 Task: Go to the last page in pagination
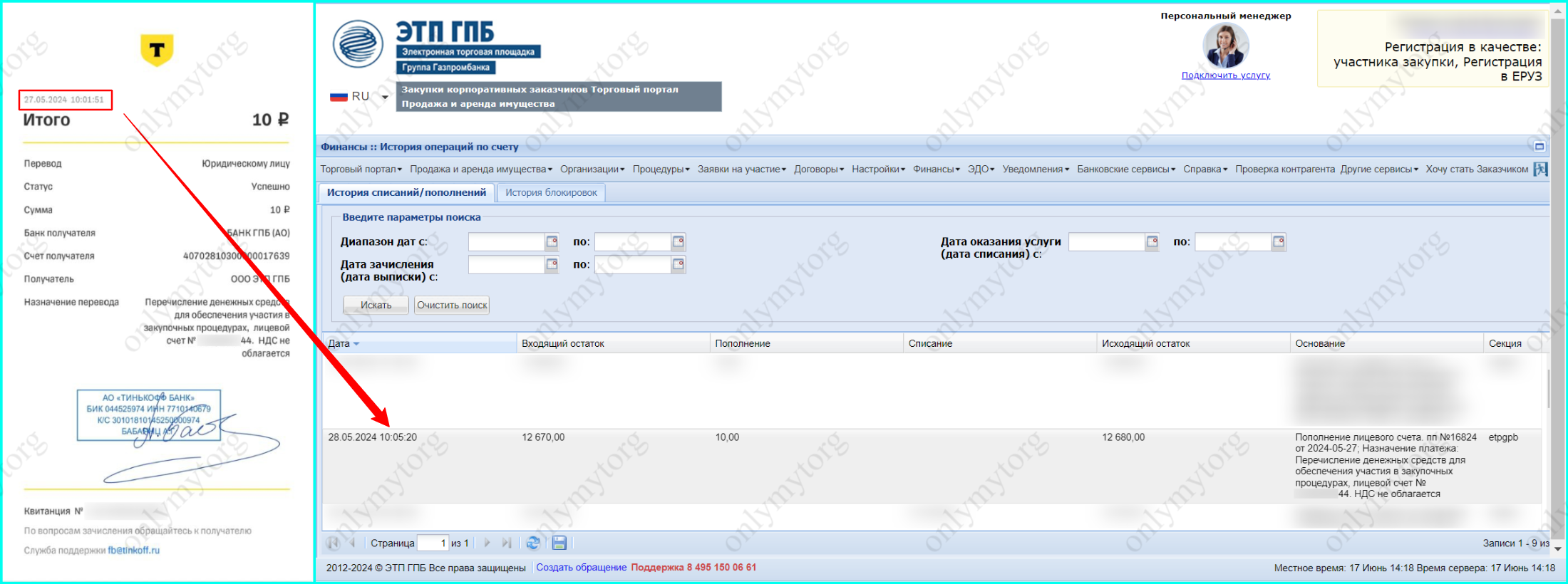[507, 543]
